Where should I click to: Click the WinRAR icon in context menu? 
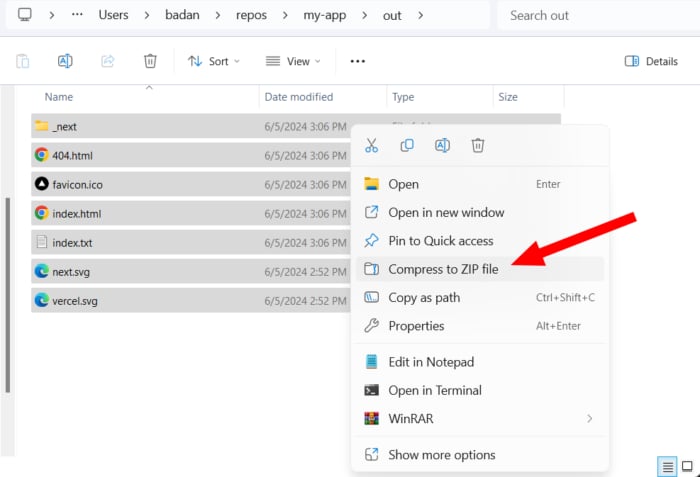tap(371, 418)
